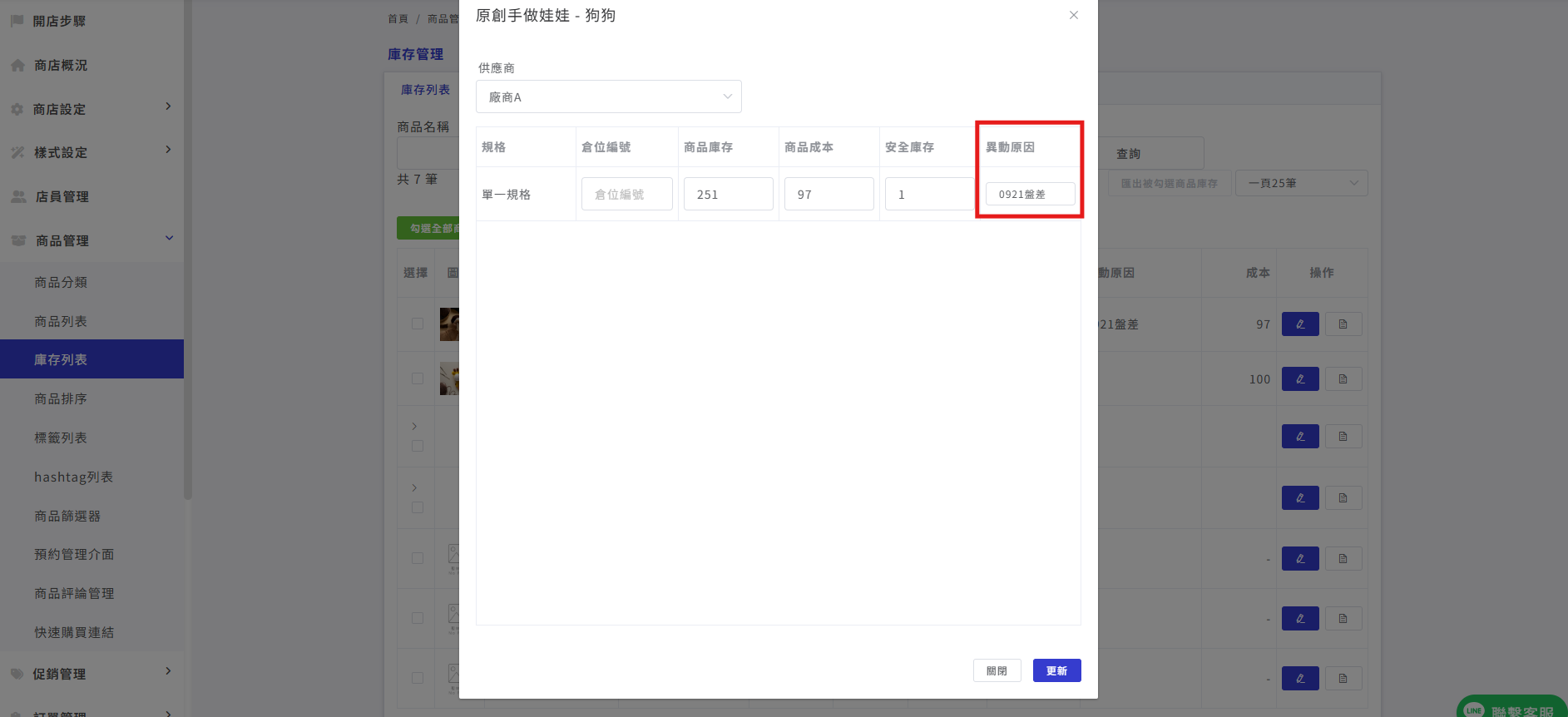The image size is (1568, 717).
Task: Open 商品排序 in the sidebar
Action: 61,398
